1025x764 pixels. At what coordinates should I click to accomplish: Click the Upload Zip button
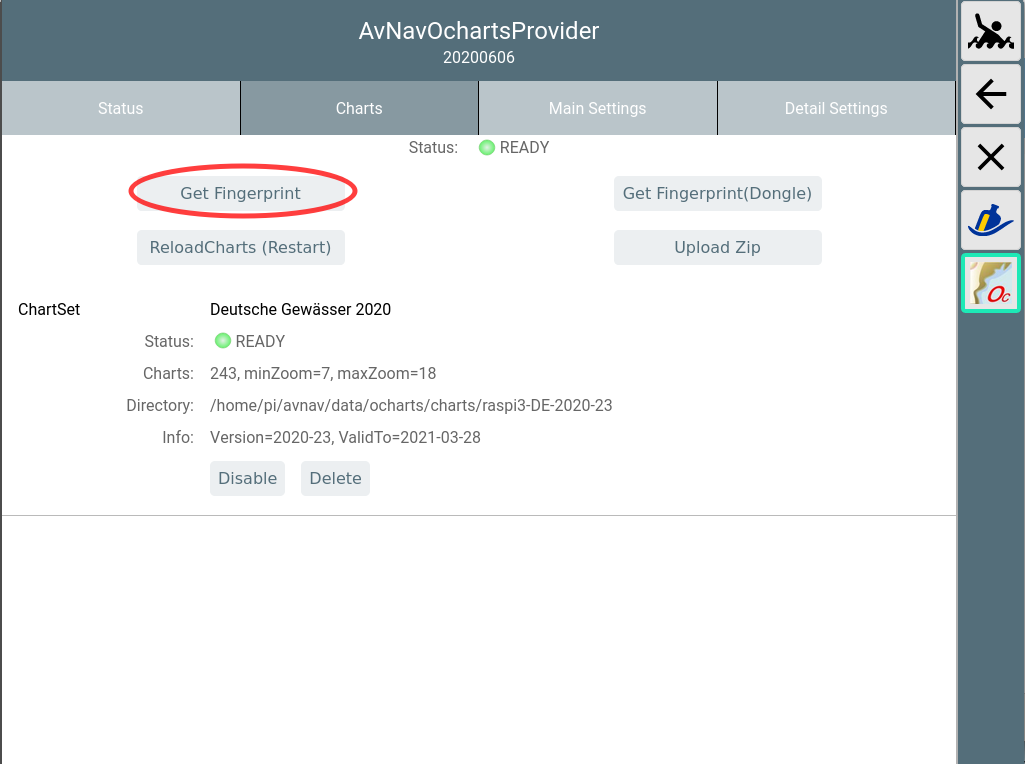[x=718, y=248]
